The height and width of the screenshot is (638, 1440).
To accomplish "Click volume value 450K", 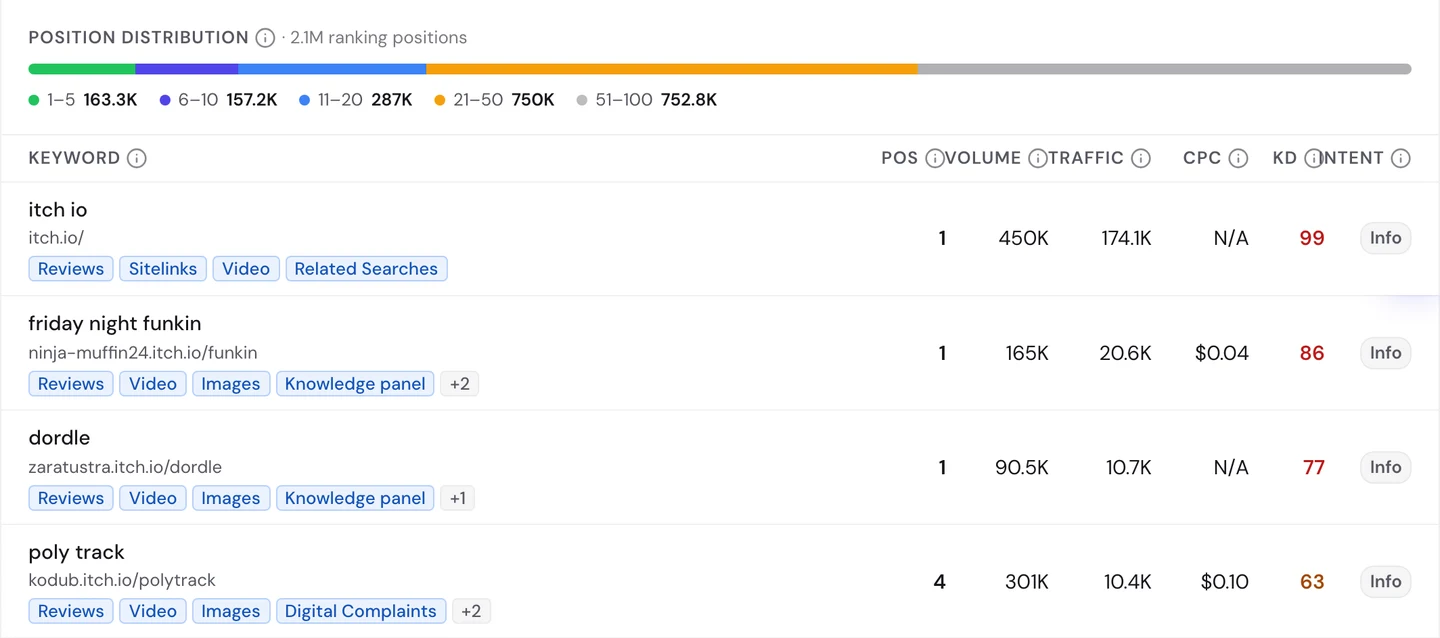I will click(1023, 238).
